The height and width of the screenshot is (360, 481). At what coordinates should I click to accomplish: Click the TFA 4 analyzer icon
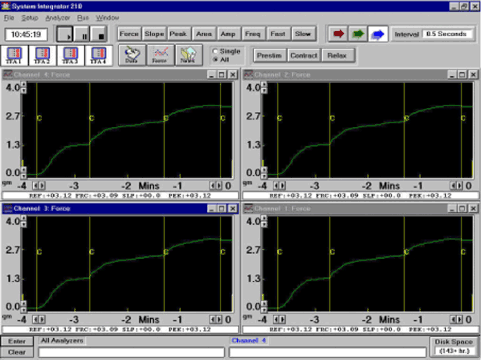(x=98, y=55)
